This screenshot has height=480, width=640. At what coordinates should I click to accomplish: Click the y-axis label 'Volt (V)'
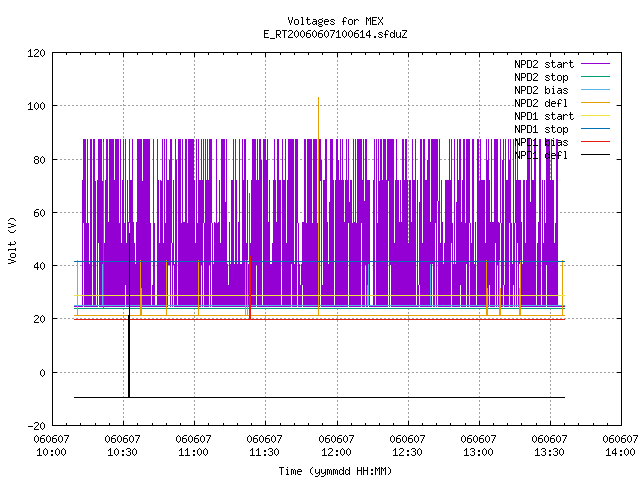pos(12,240)
